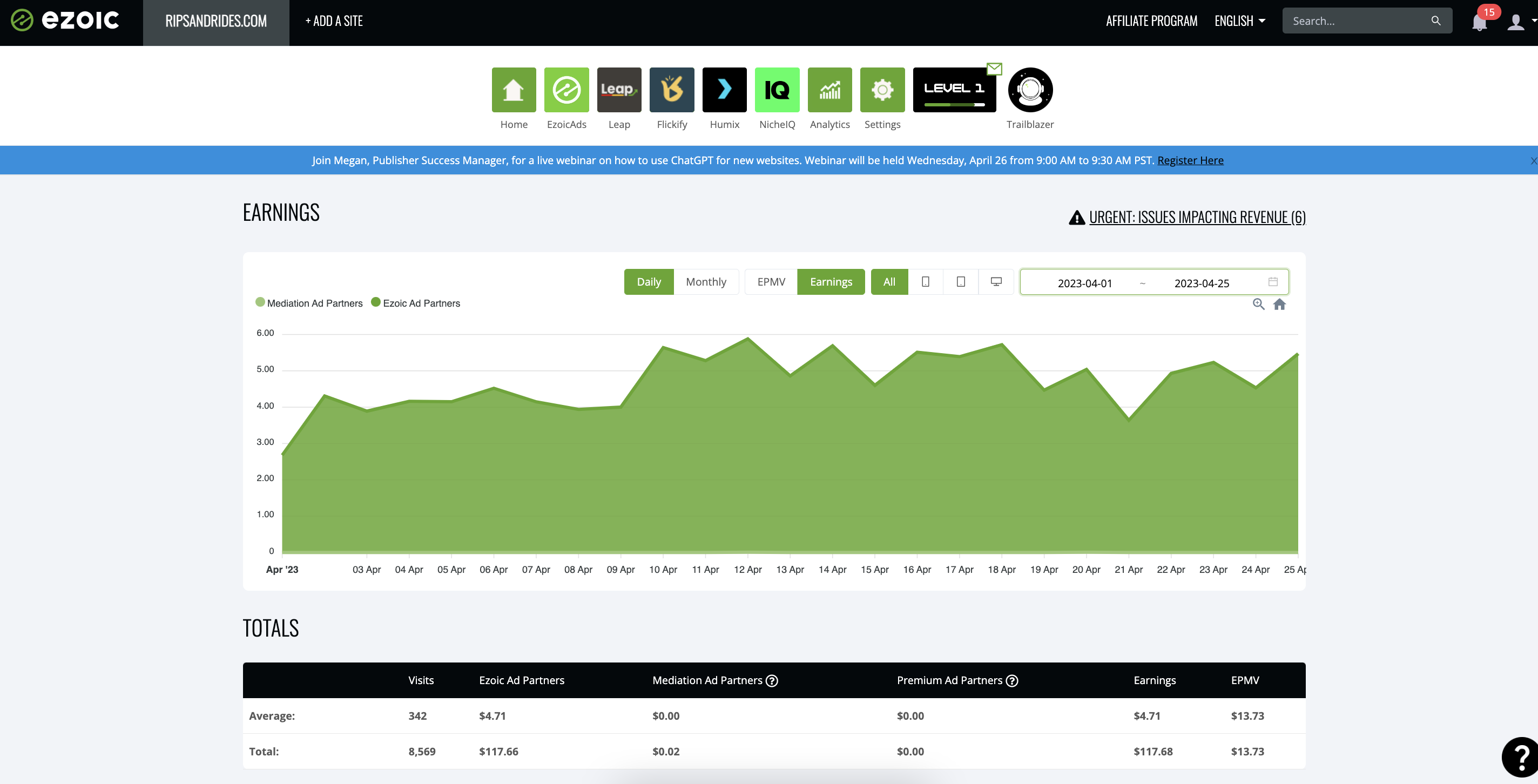1538x784 pixels.
Task: Click the help question mark bubble
Action: click(1520, 756)
